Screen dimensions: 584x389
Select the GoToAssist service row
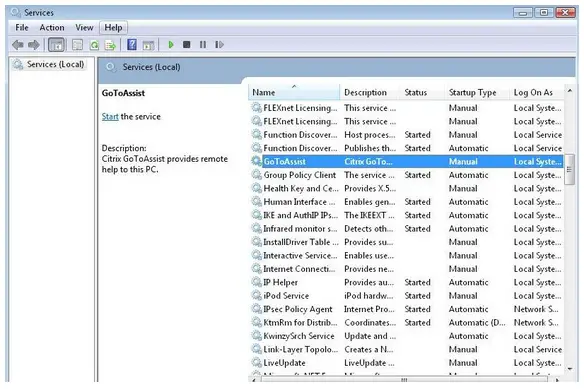point(406,161)
